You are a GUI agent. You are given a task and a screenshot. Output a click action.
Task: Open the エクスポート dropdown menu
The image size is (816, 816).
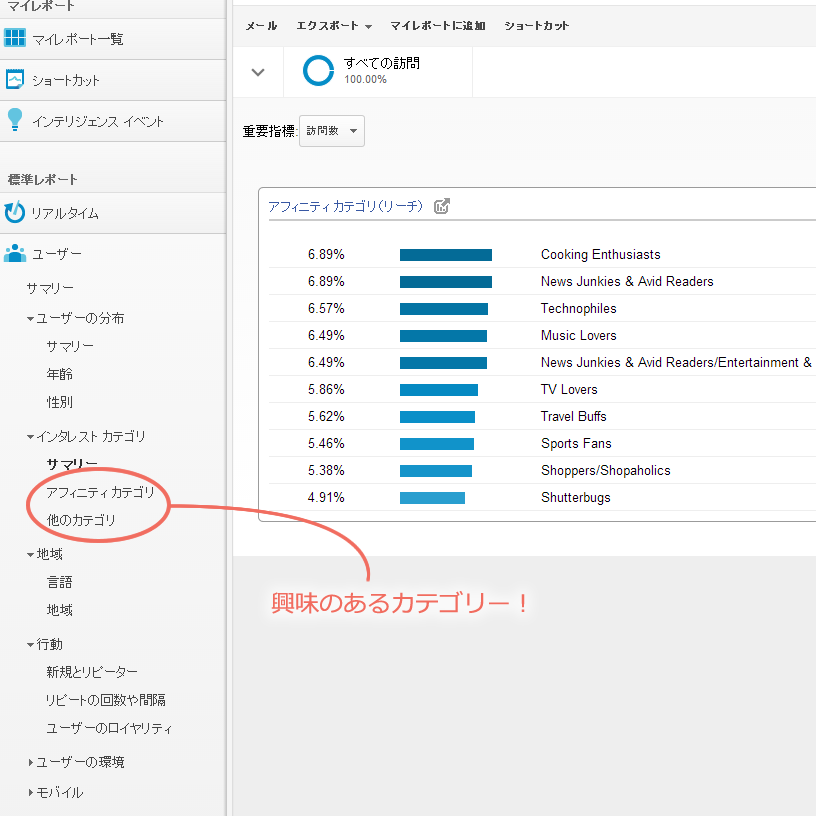(334, 26)
